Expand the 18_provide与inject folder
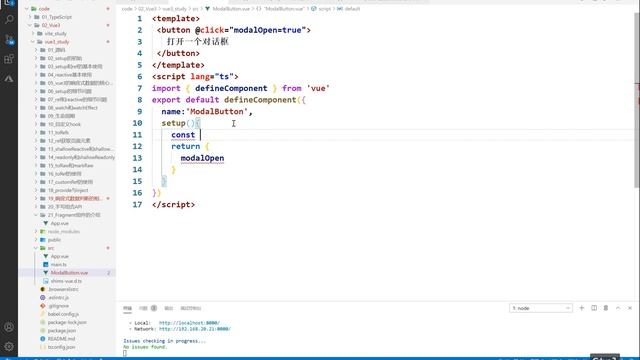 (x=37, y=190)
